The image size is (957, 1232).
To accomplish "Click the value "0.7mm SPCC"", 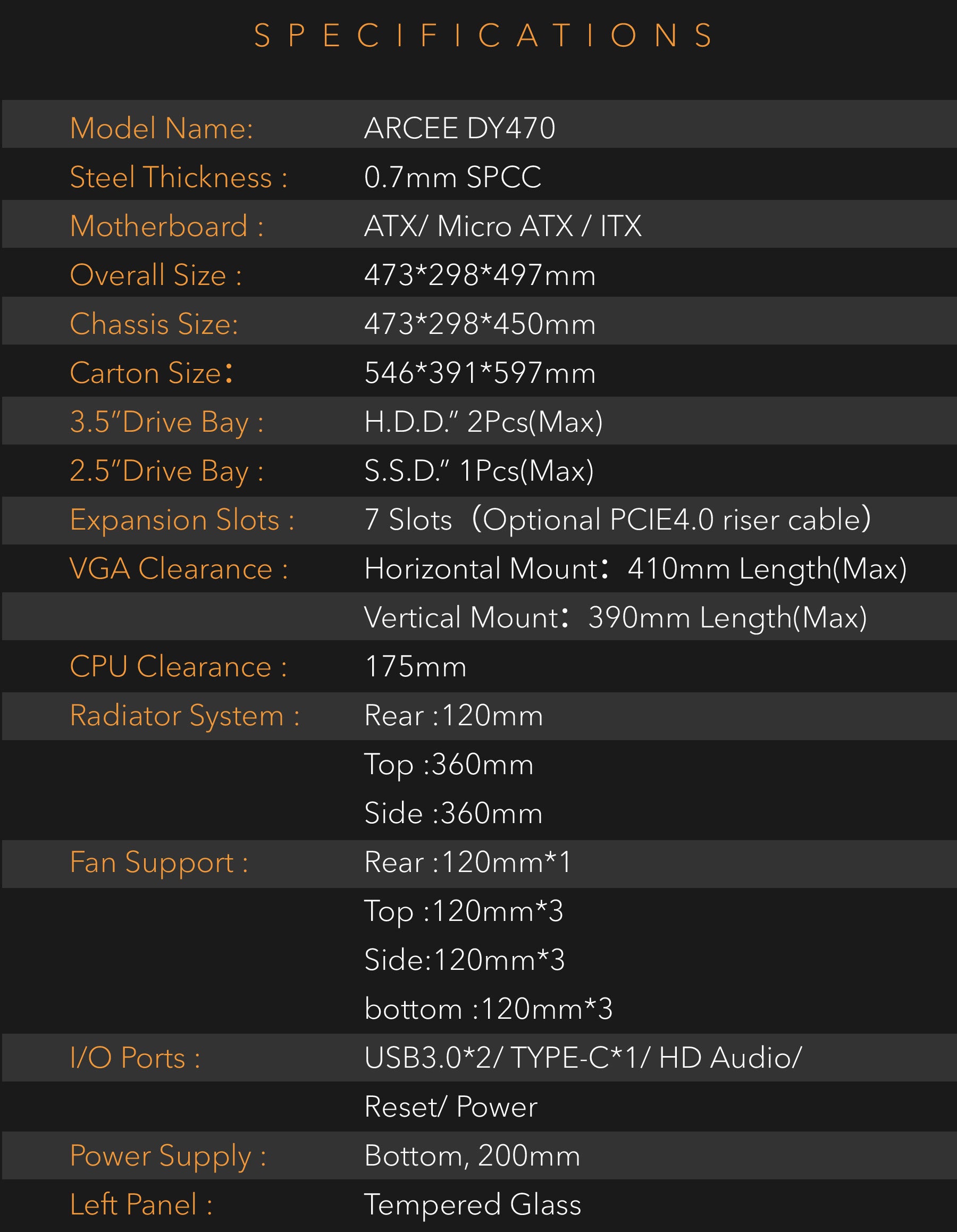I will pos(453,177).
